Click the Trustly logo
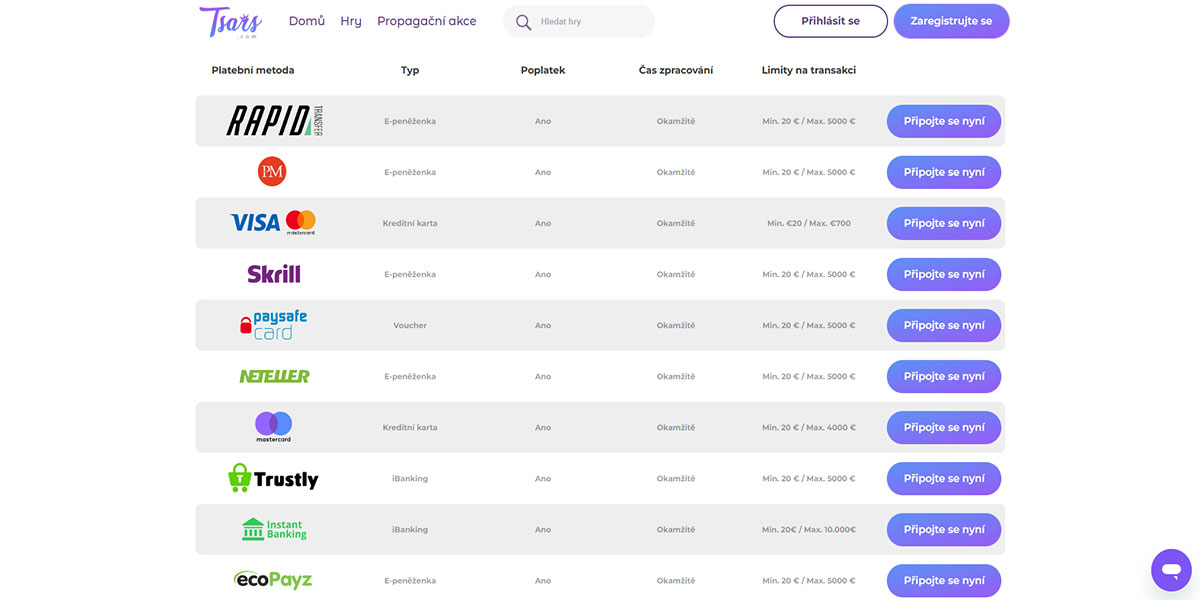This screenshot has height=600, width=1200. pyautogui.click(x=273, y=479)
